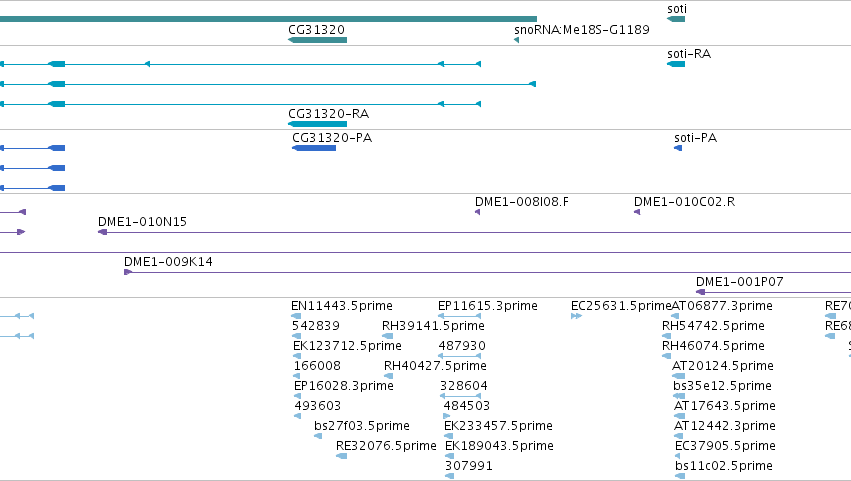This screenshot has width=851, height=481.
Task: Click the 487930 EST feature line
Action: tap(459, 356)
